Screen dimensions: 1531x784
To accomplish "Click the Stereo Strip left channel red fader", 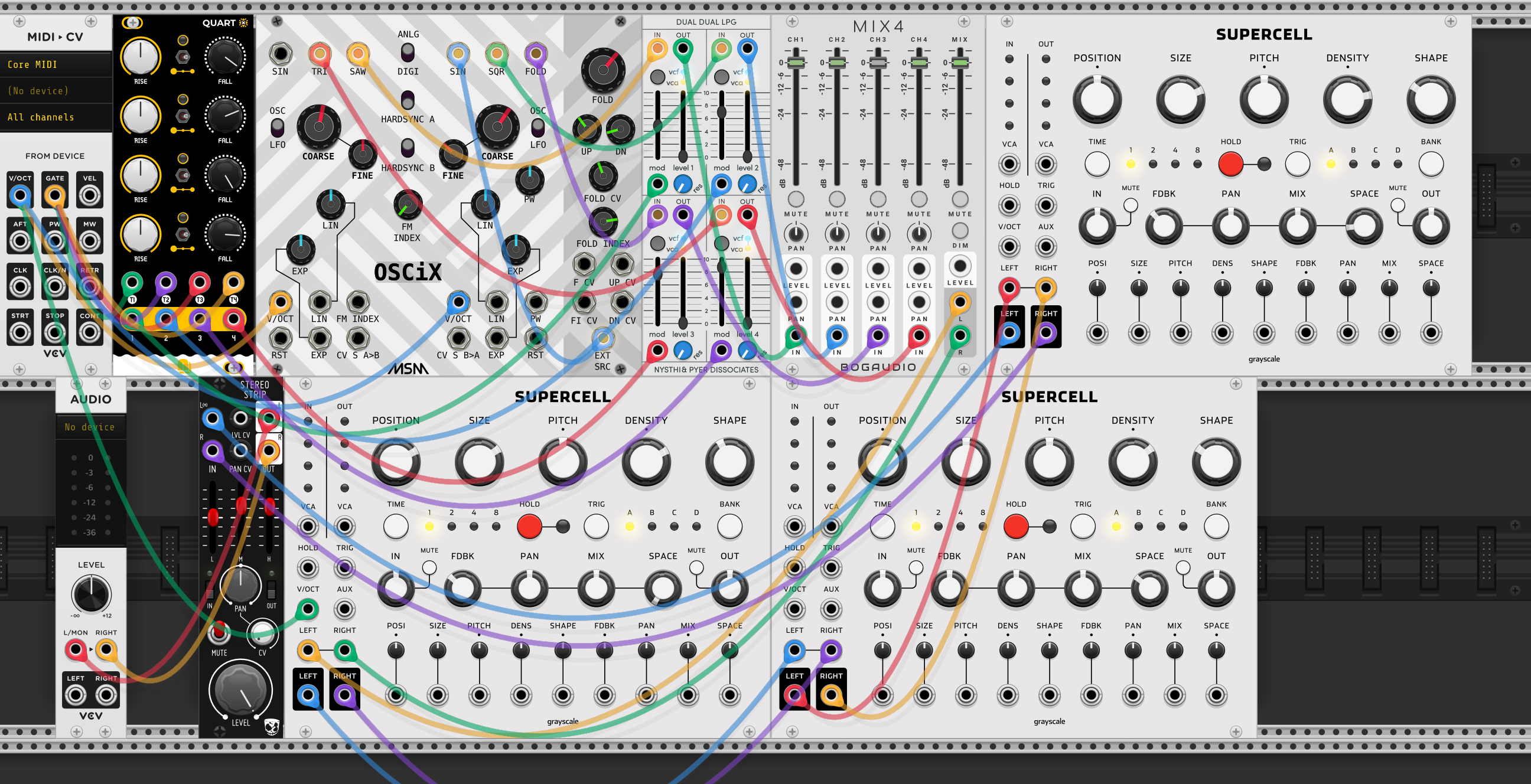I will (213, 517).
